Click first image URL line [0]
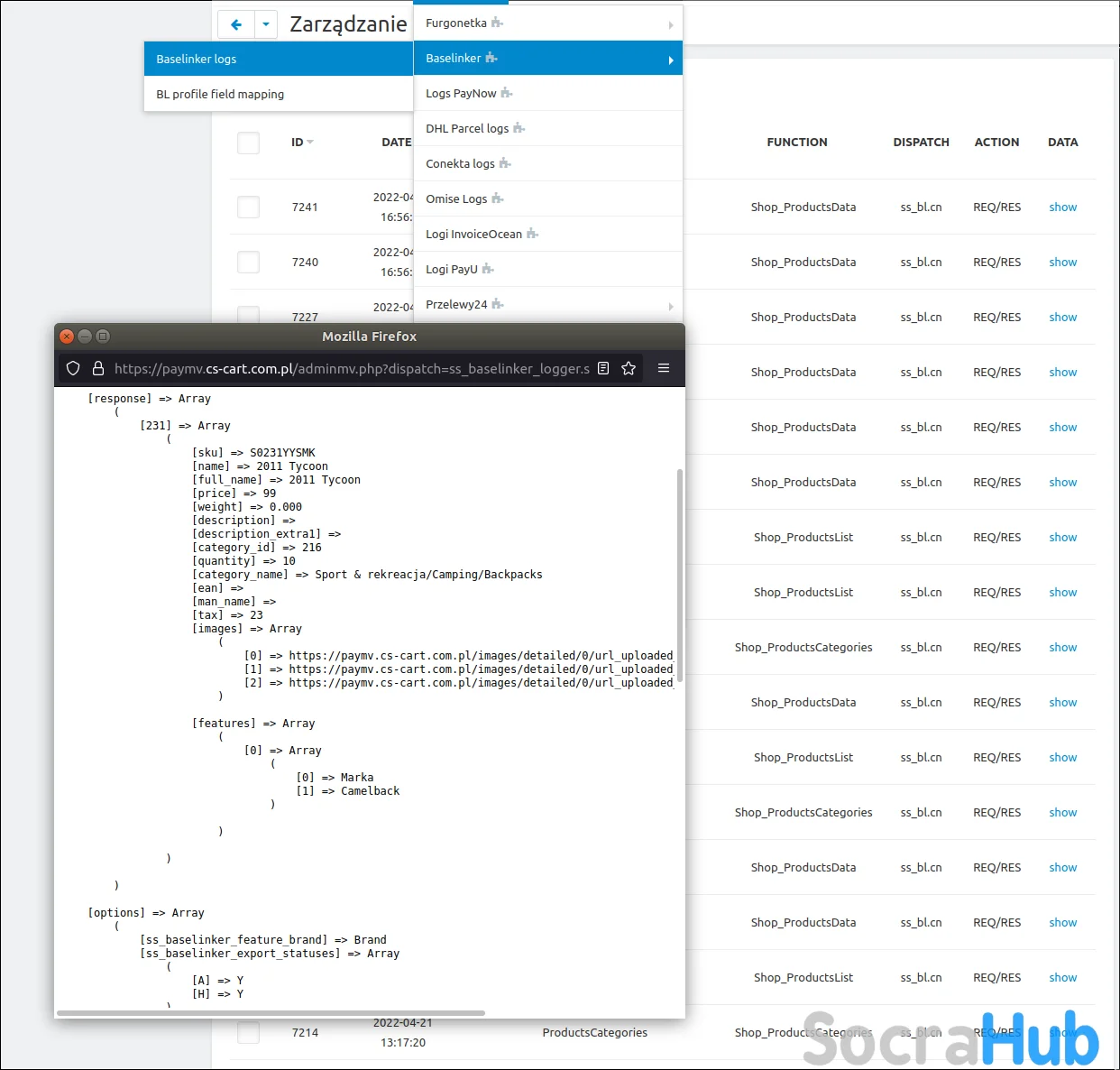1120x1070 pixels. [x=459, y=656]
